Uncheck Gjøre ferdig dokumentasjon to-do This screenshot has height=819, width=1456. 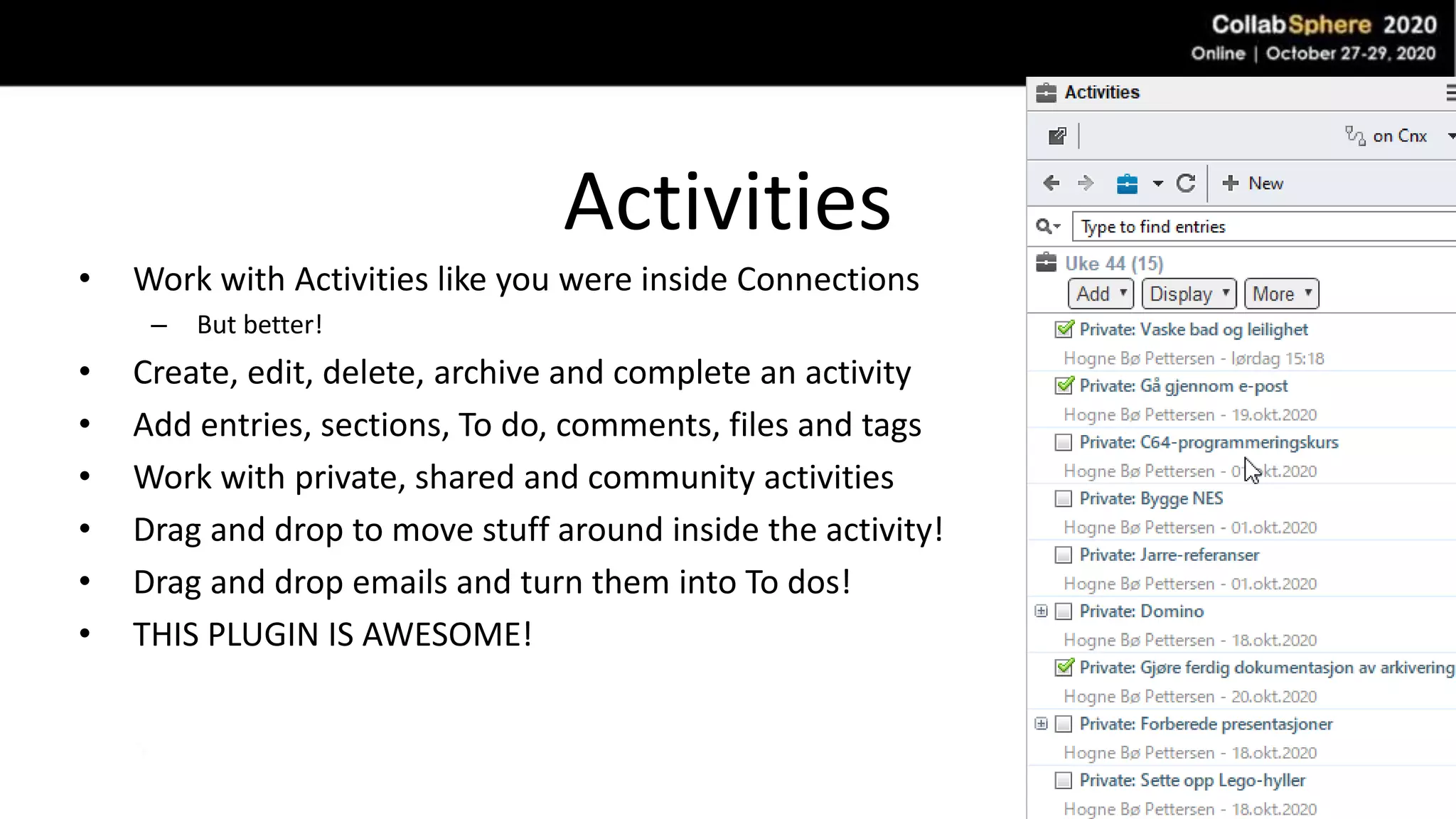[1064, 667]
